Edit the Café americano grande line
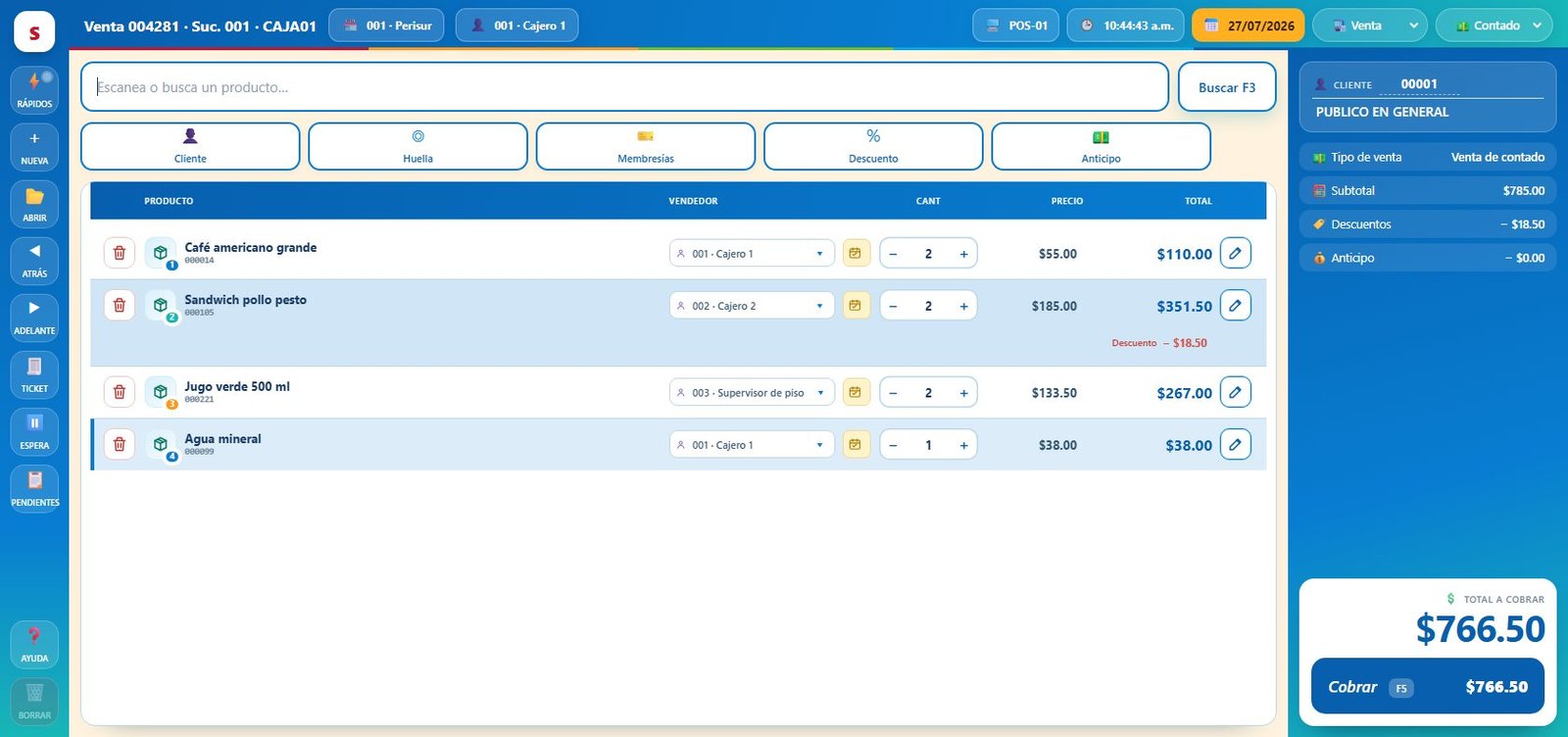The width and height of the screenshot is (1568, 737). point(1236,253)
